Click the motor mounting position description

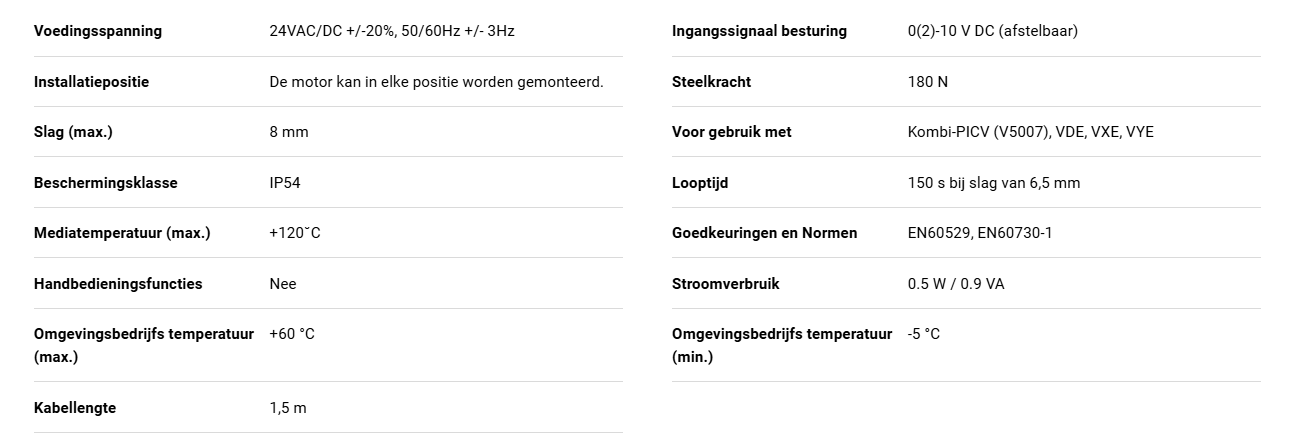pyautogui.click(x=436, y=82)
